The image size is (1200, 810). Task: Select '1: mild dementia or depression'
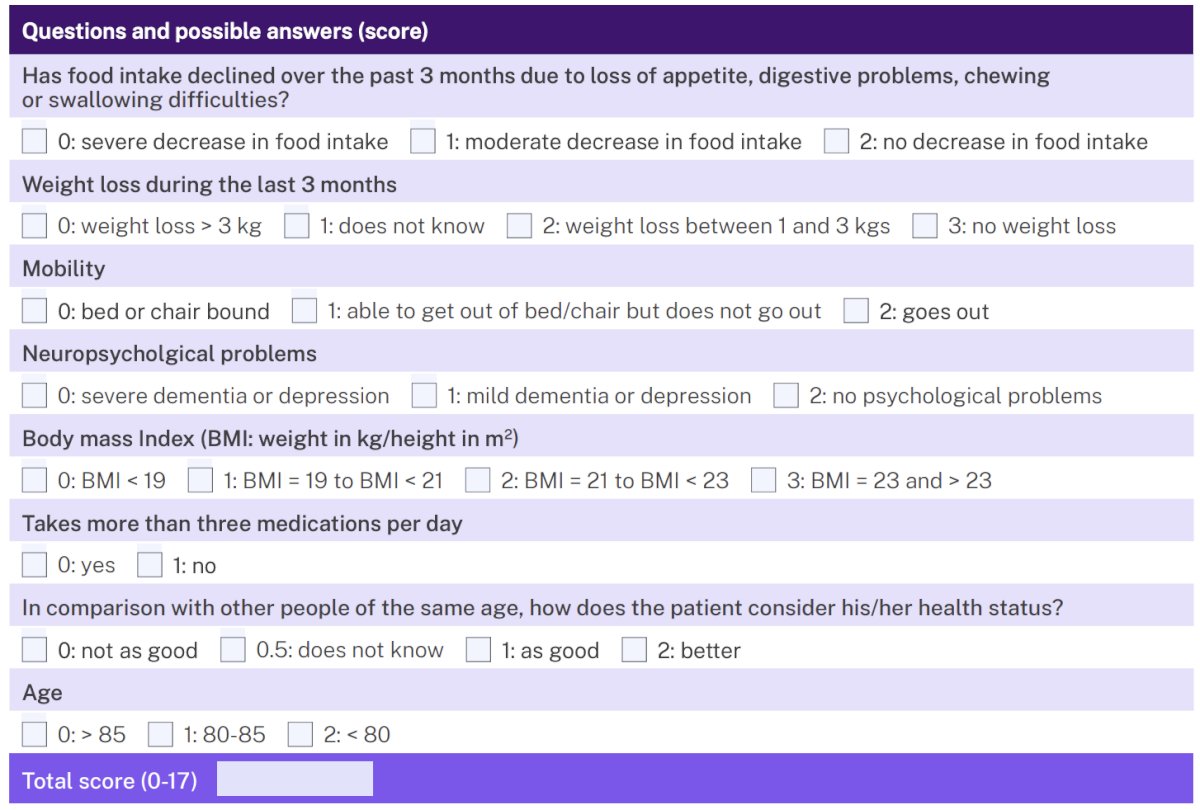tap(424, 396)
